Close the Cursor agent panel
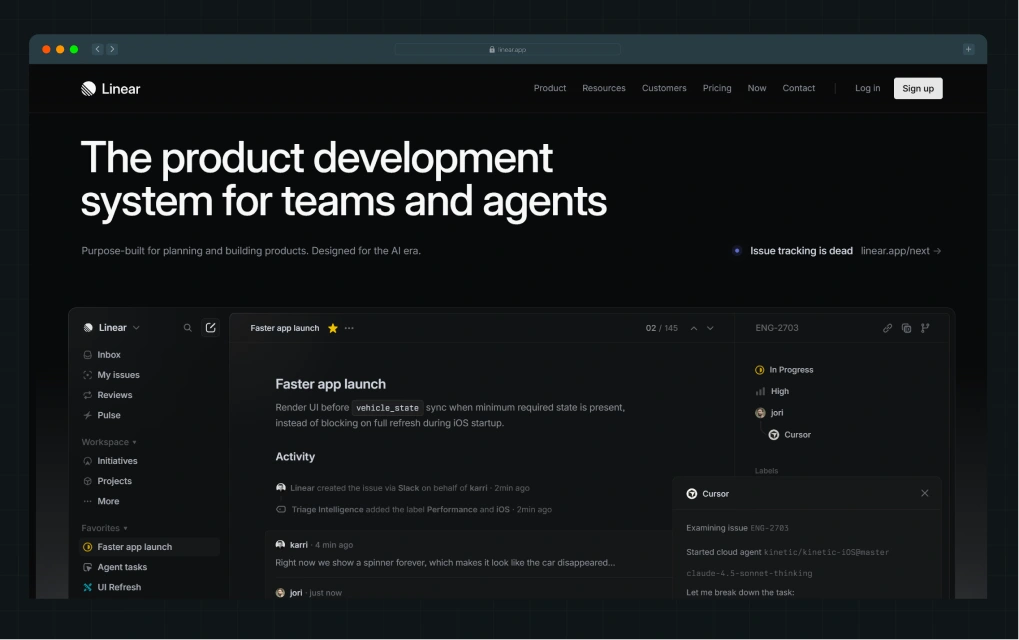The image size is (1019, 640). coord(925,493)
